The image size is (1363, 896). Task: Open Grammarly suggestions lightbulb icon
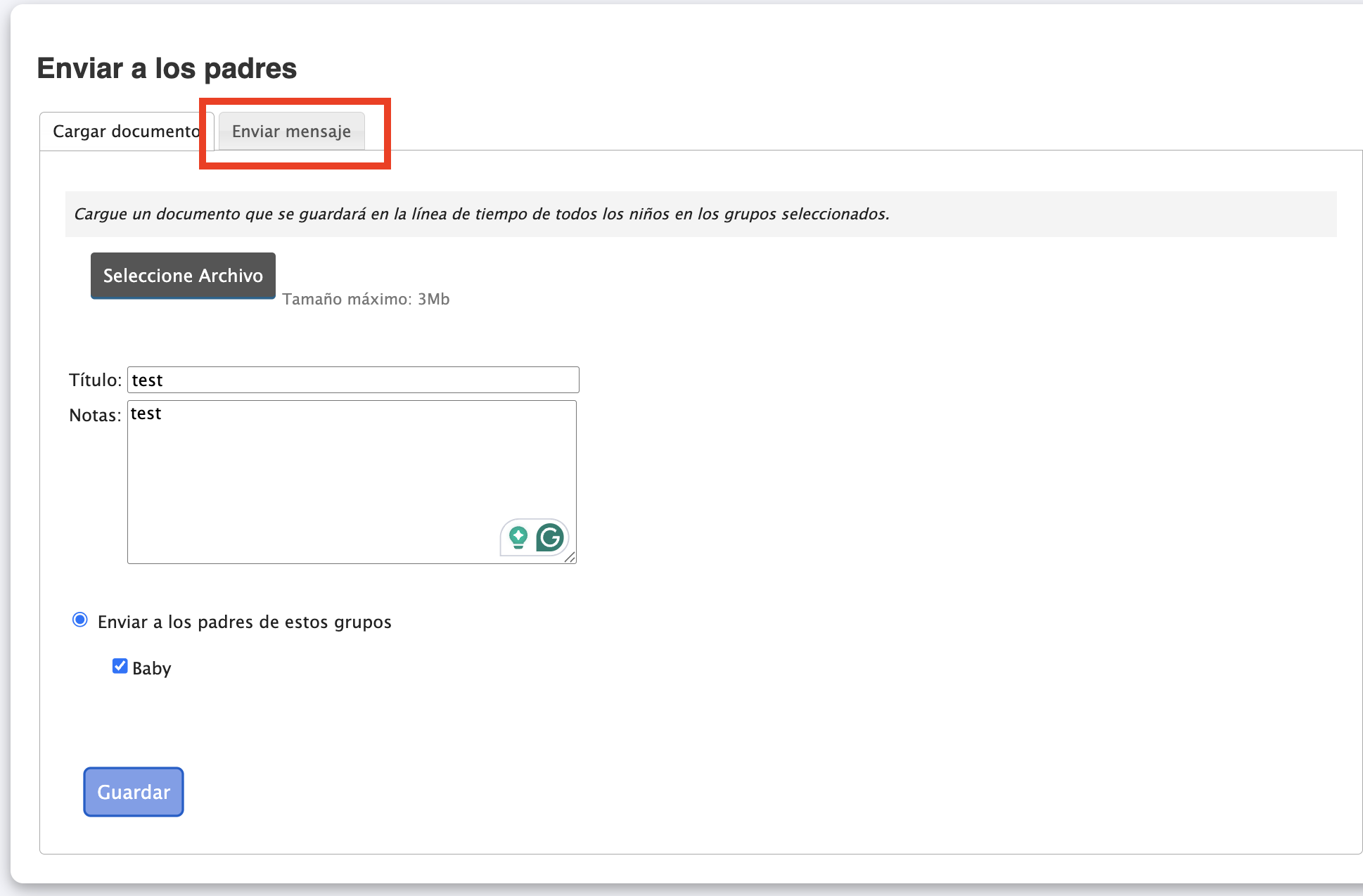(x=518, y=538)
